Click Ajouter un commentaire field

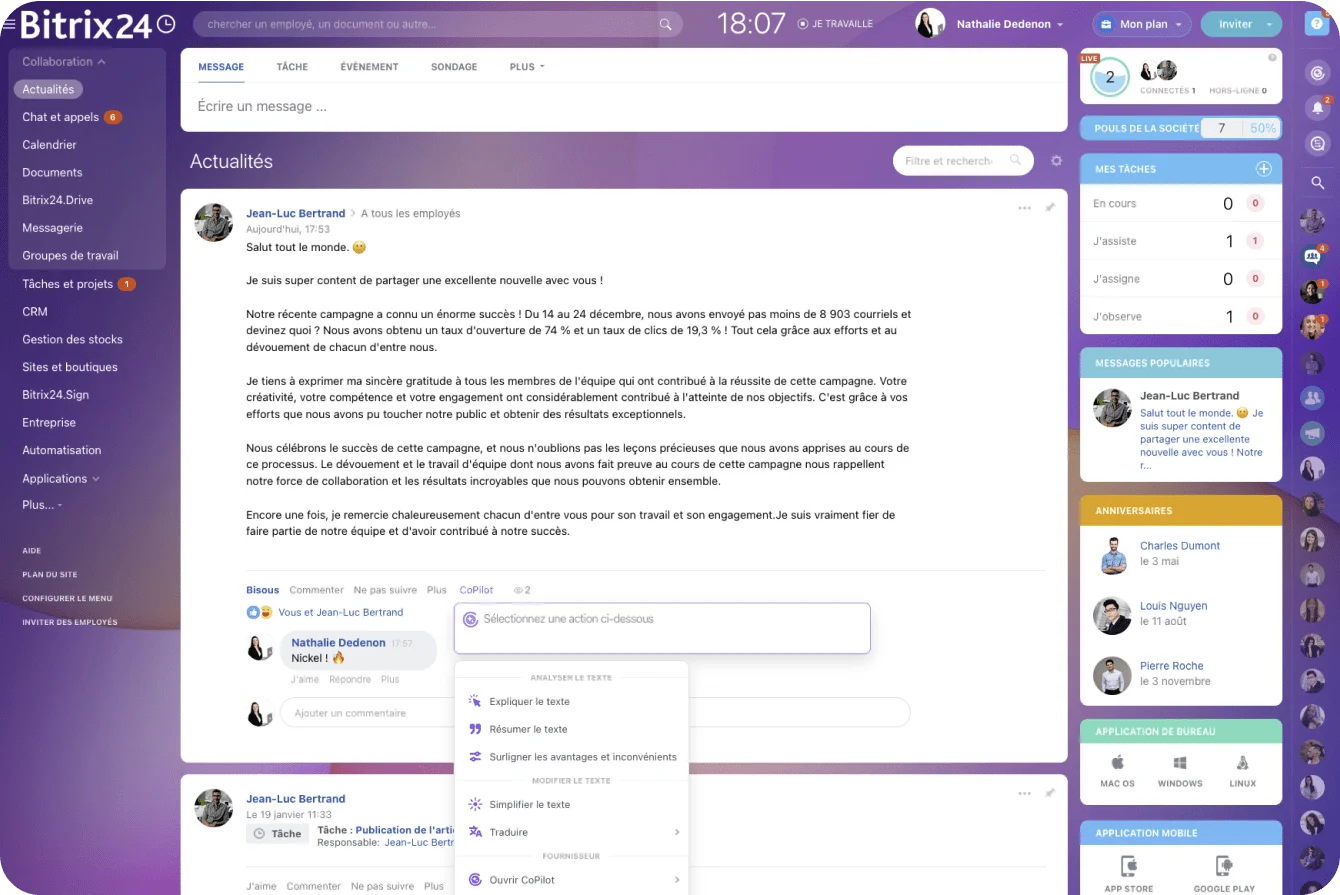pos(595,713)
